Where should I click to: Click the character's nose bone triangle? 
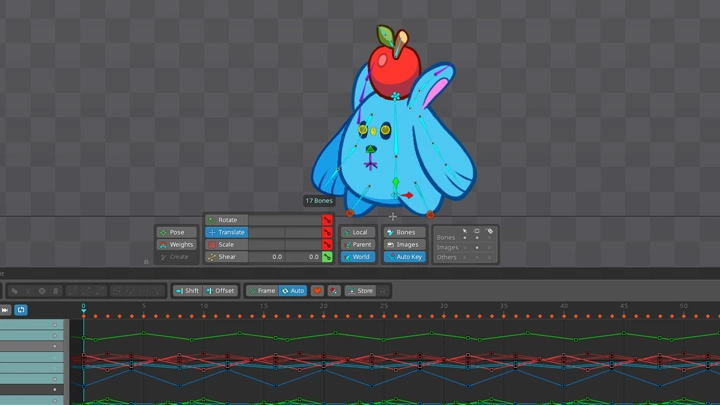pyautogui.click(x=370, y=149)
